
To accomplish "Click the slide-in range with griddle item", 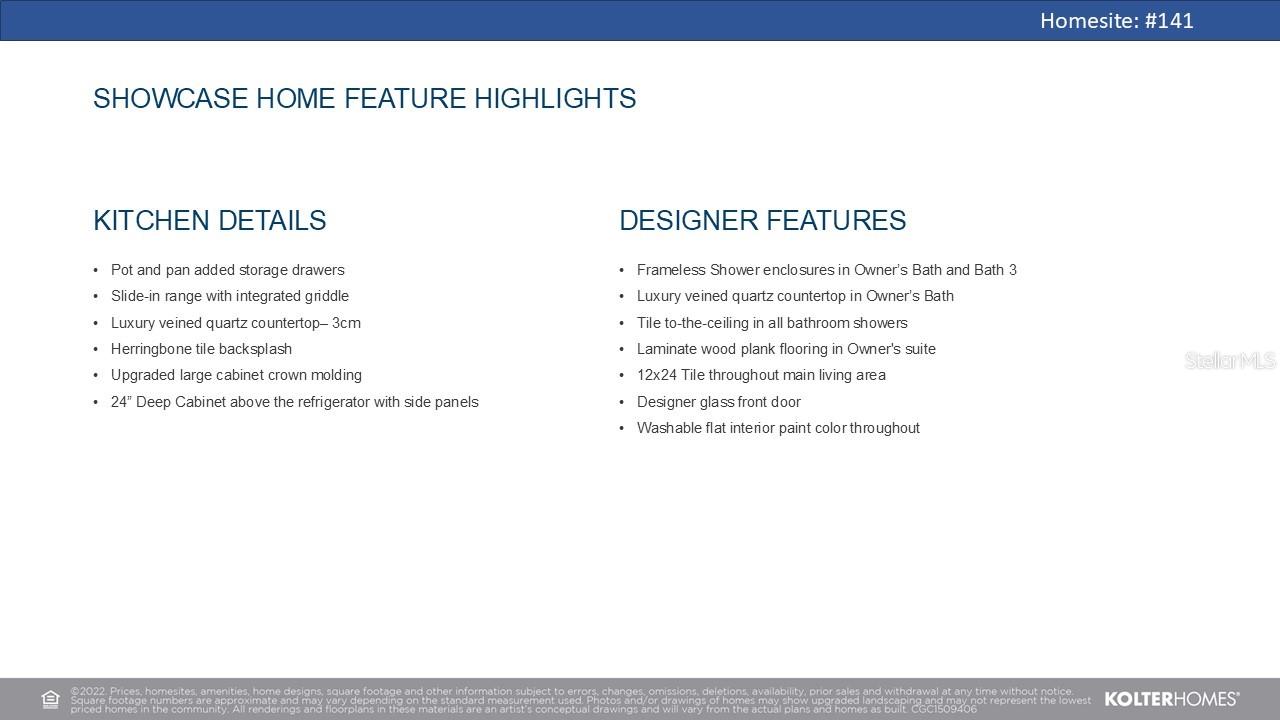I will (229, 296).
